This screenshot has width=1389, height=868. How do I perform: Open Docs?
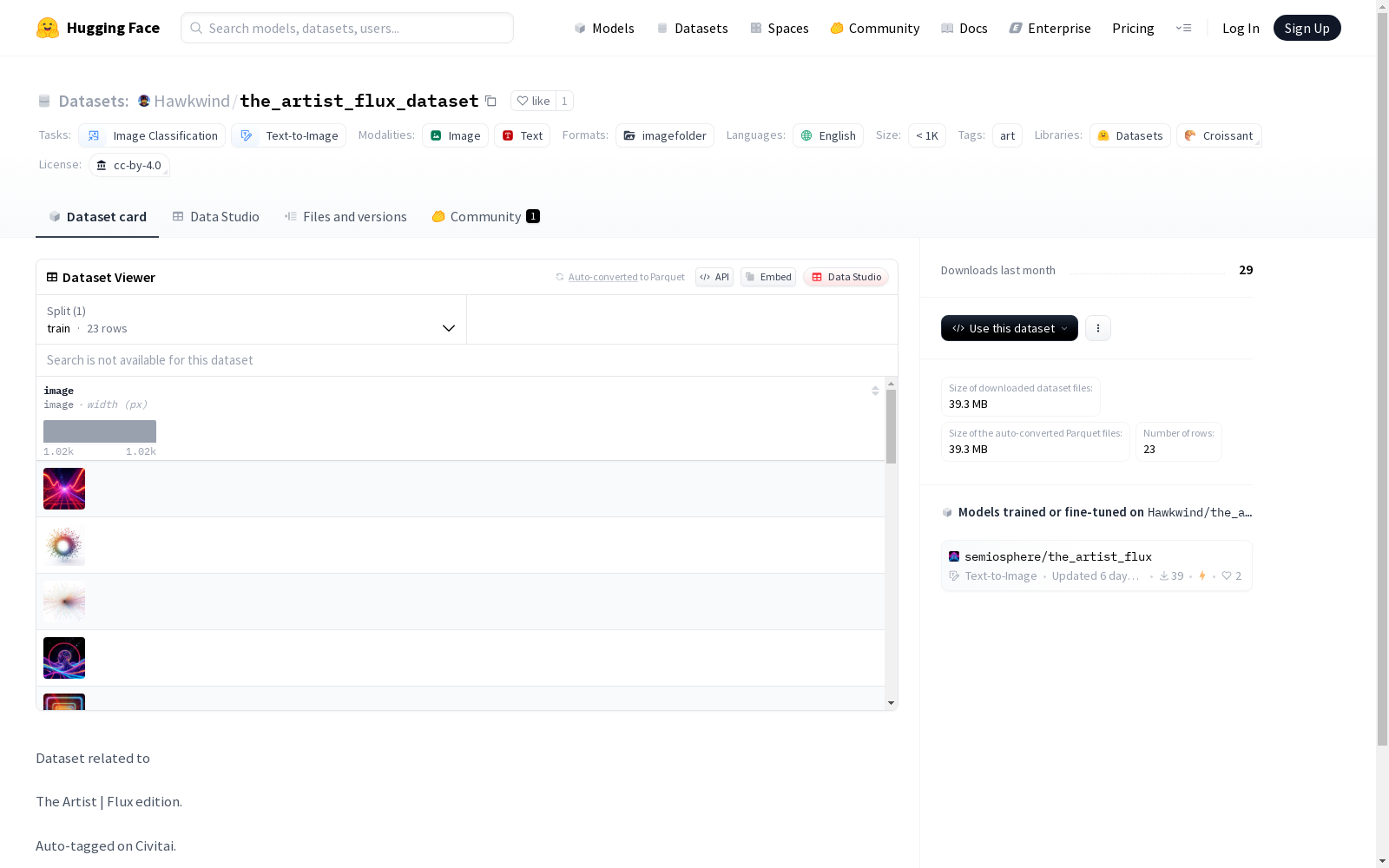[x=964, y=28]
